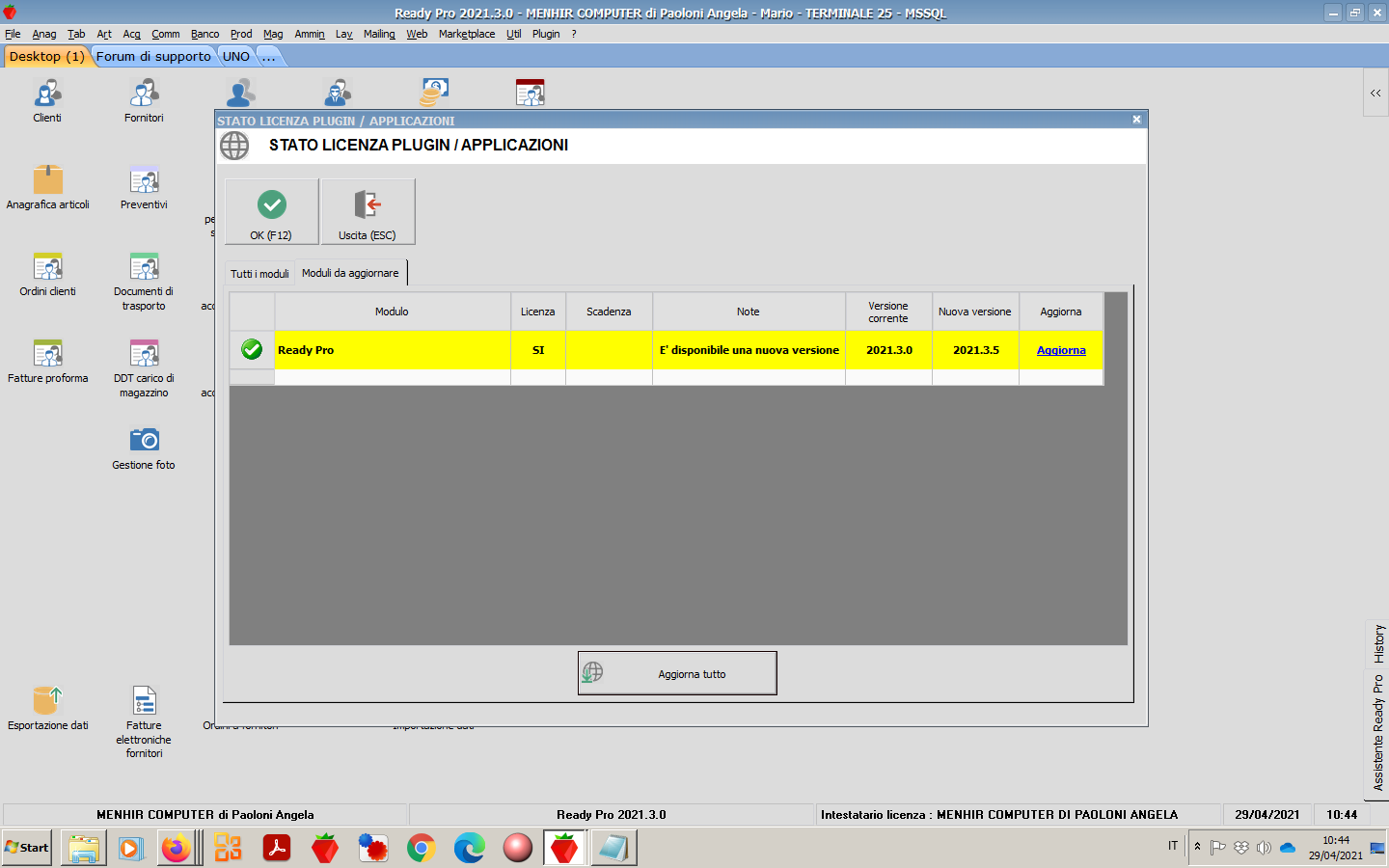Open the File menu
The image size is (1389, 868).
(x=13, y=34)
